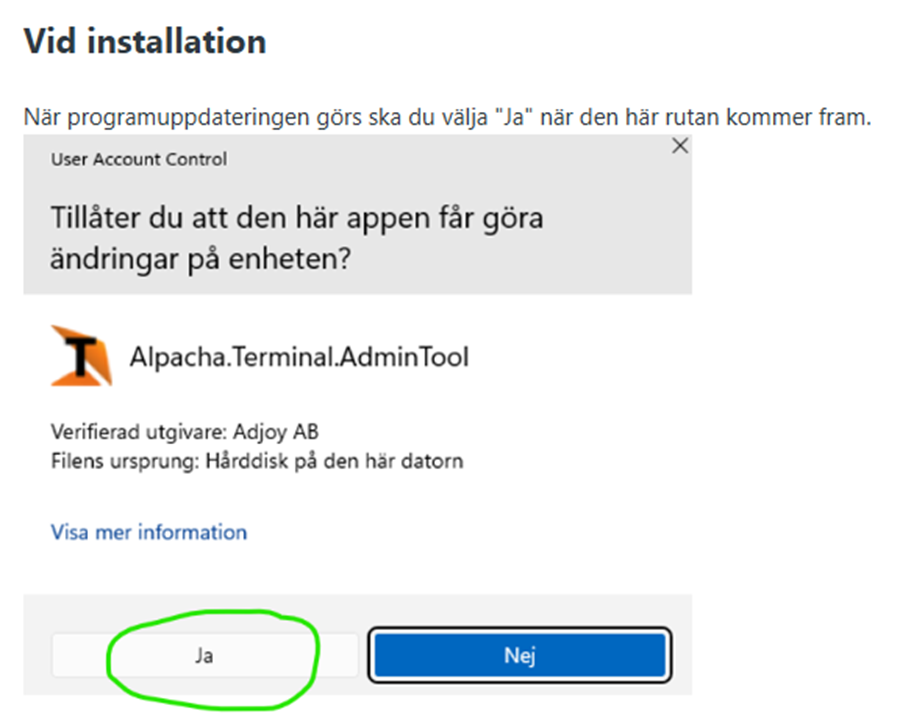The height and width of the screenshot is (728, 900).
Task: Choose the "Ja" button to allow changes
Action: (204, 655)
